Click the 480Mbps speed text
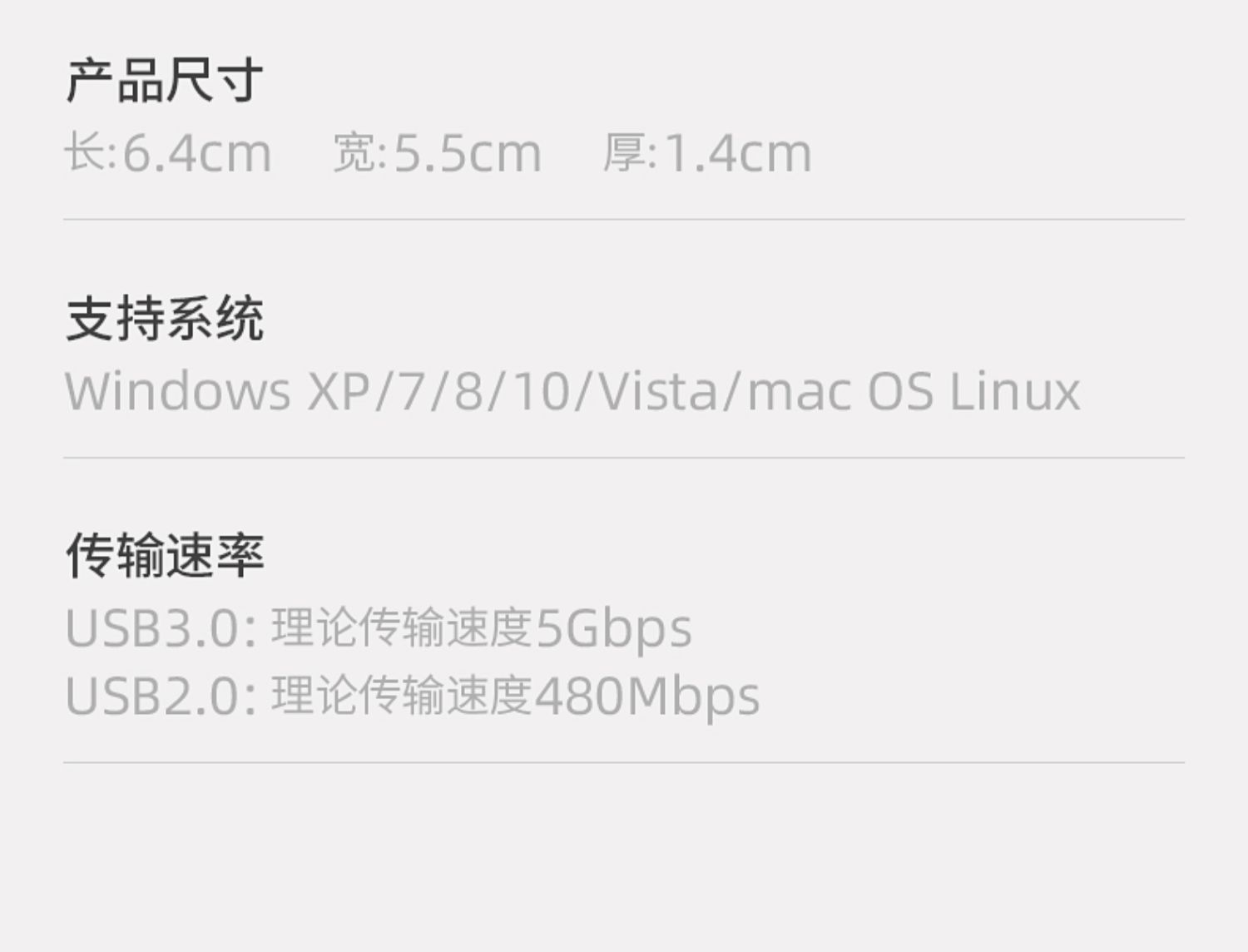This screenshot has height=952, width=1248. tap(647, 697)
